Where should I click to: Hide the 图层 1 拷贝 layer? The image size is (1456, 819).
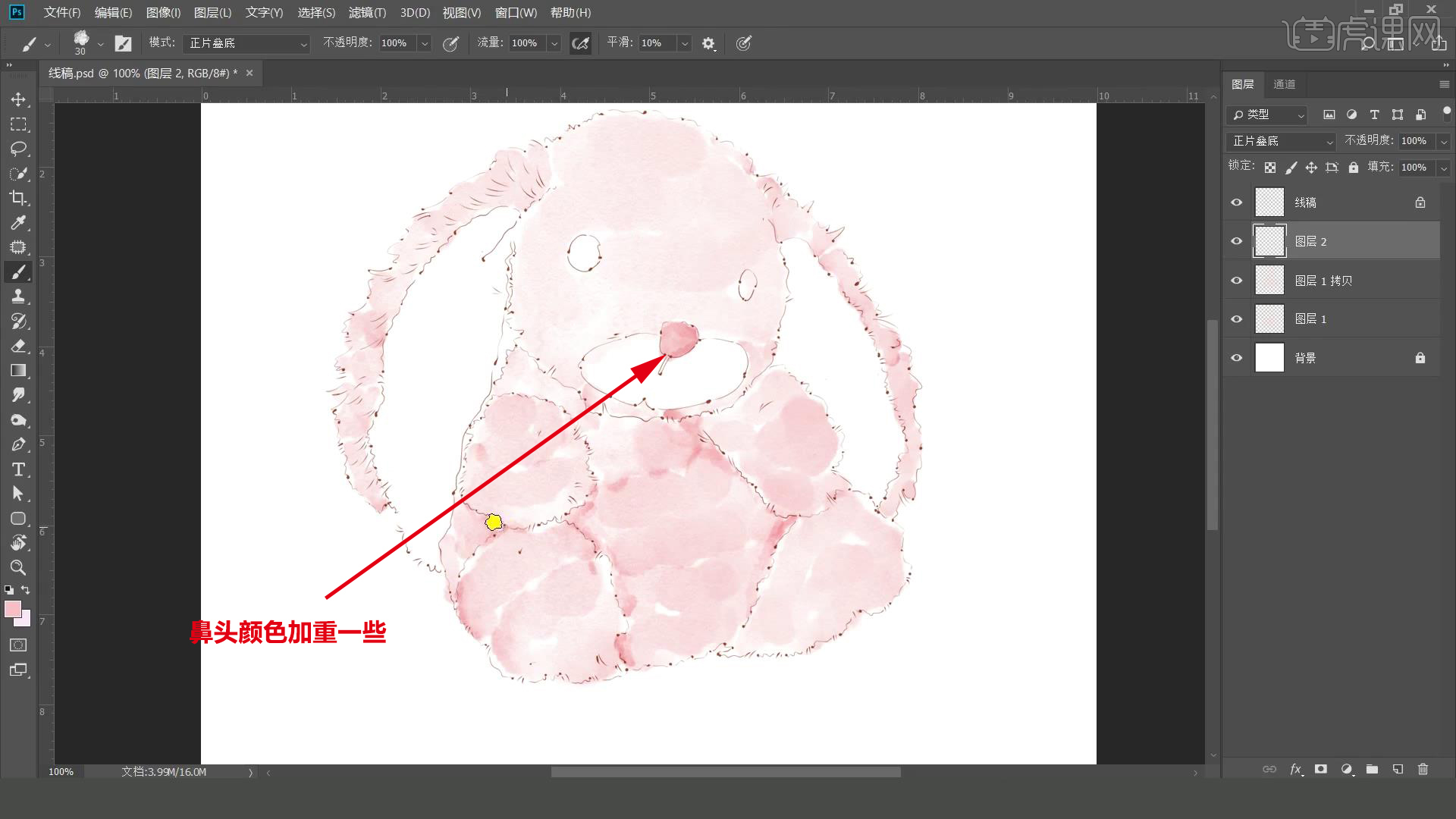1237,281
